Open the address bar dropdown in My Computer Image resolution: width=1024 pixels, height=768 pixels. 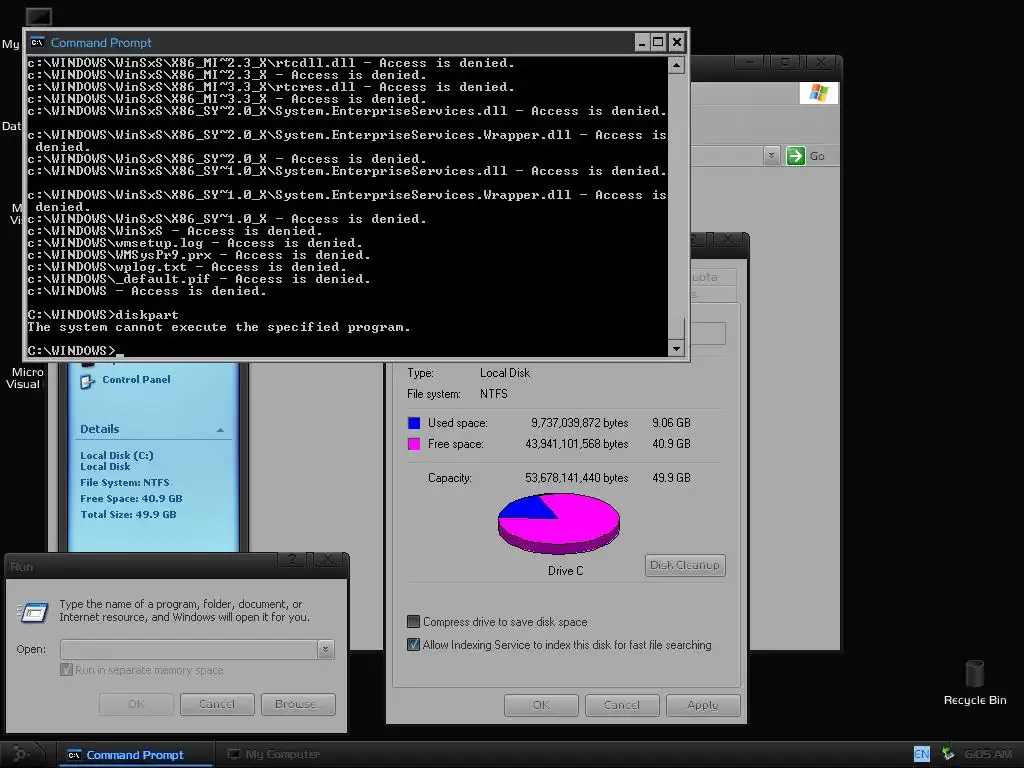pyautogui.click(x=771, y=156)
